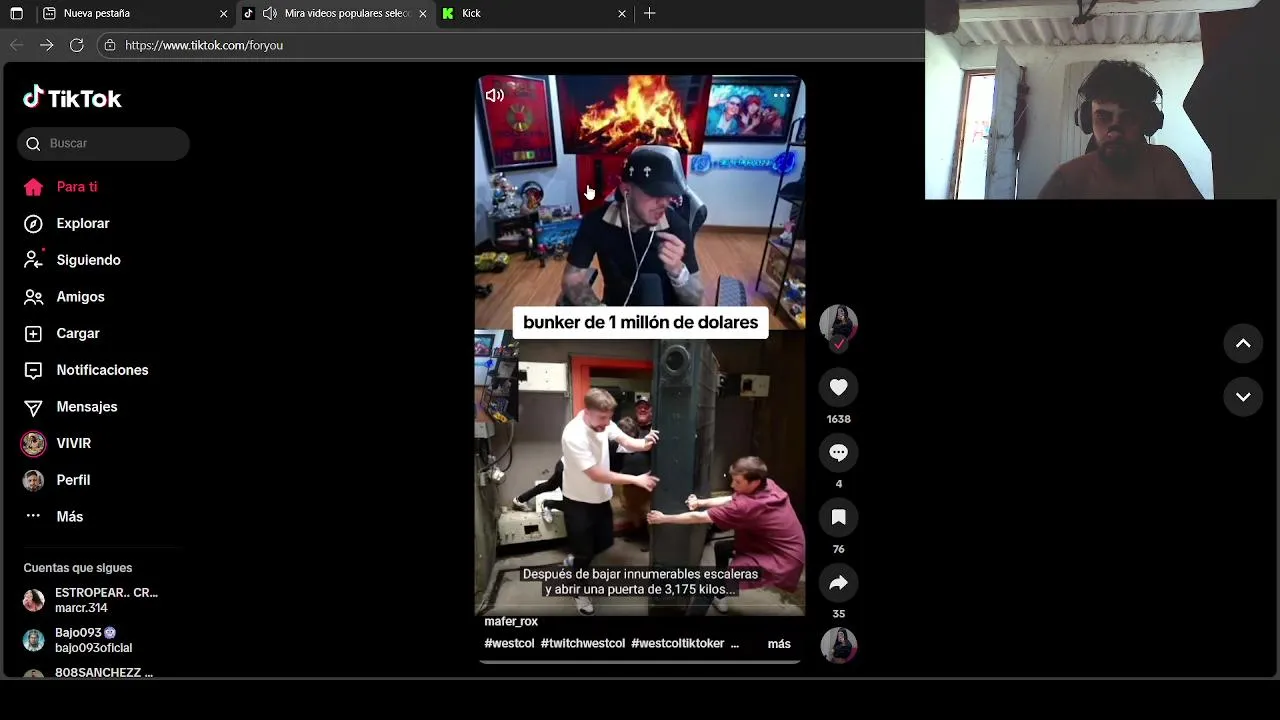Open Notificaciones panel
This screenshot has width=1280, height=720.
click(103, 370)
